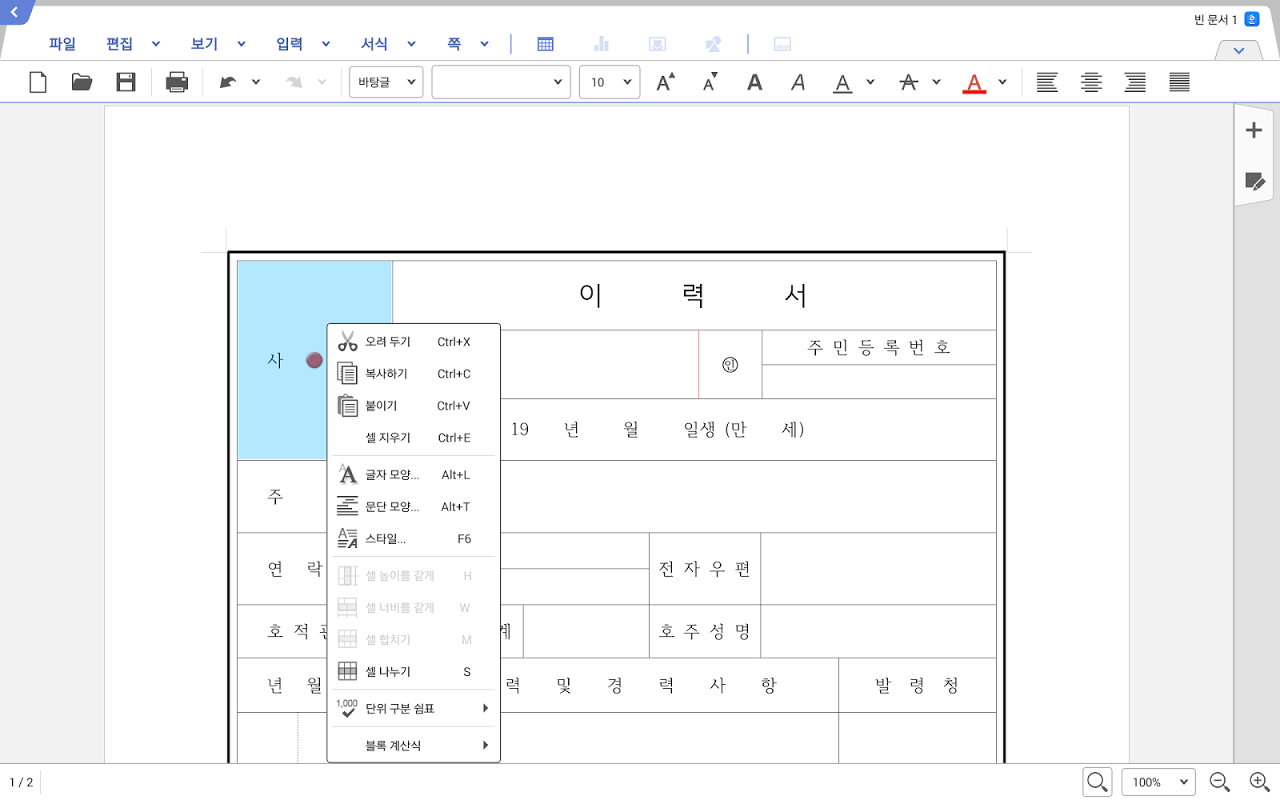Screen dimensions: 1280x800
Task: Click the 호주성명 table cell
Action: pos(704,631)
